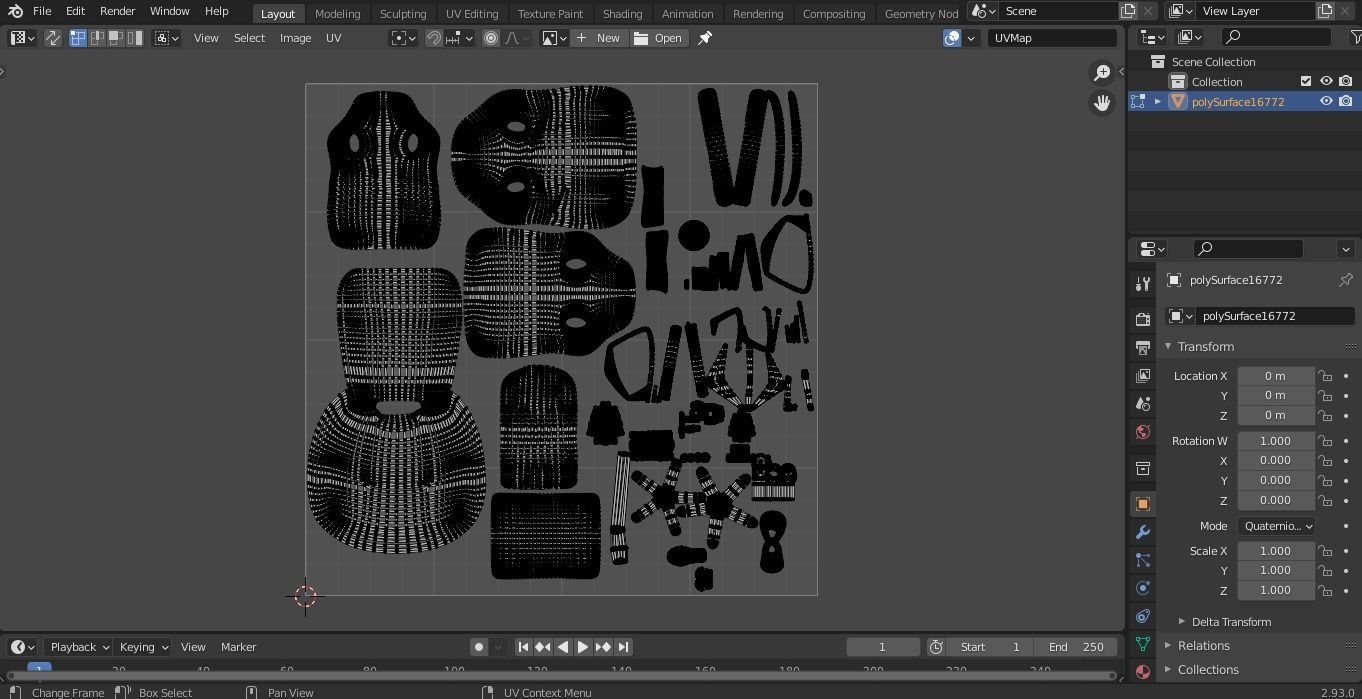The width and height of the screenshot is (1362, 699).
Task: Open Scene properties tab
Action: (1143, 403)
